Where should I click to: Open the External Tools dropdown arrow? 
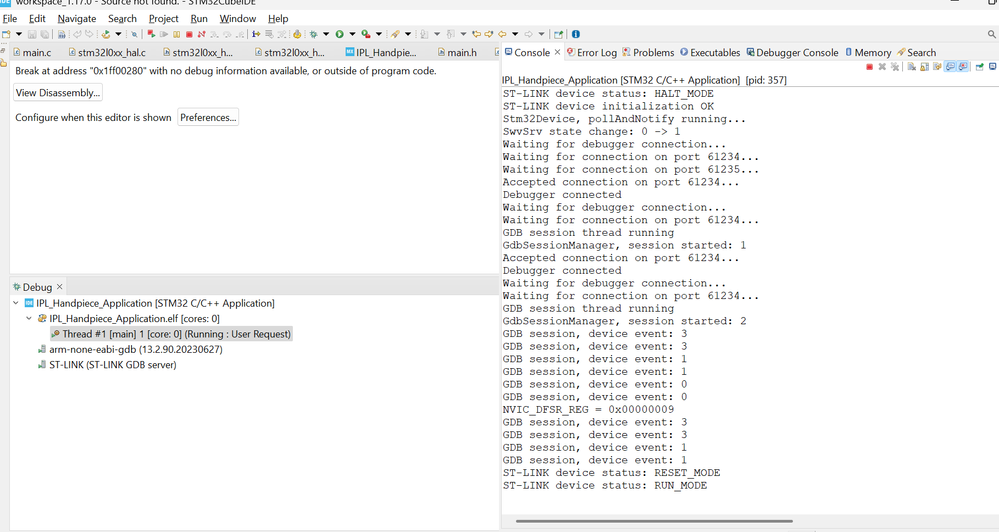[x=378, y=34]
